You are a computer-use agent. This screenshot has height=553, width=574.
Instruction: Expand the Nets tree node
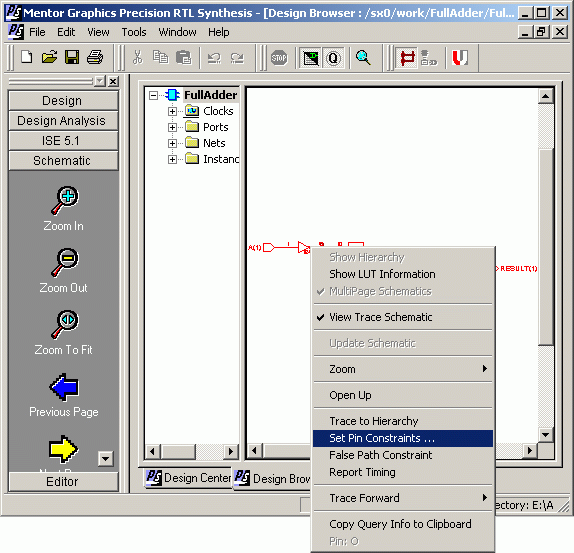click(x=172, y=143)
